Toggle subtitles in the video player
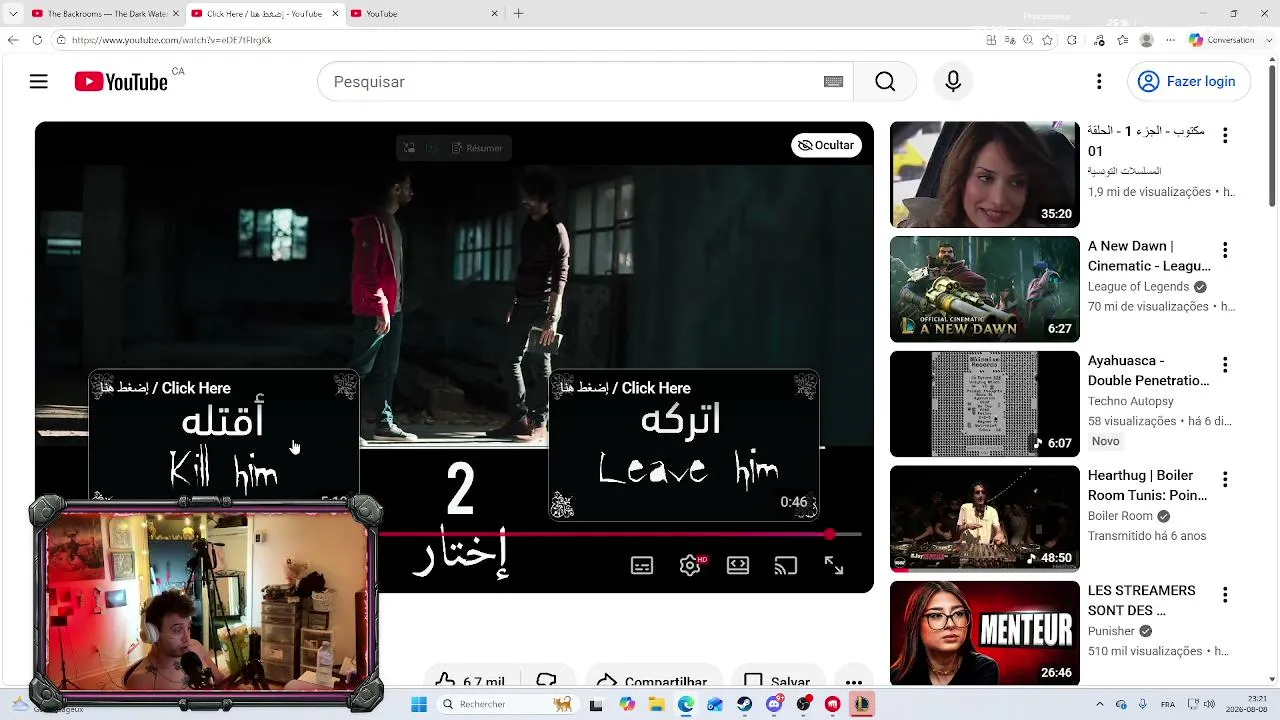Viewport: 1280px width, 720px height. tap(642, 565)
